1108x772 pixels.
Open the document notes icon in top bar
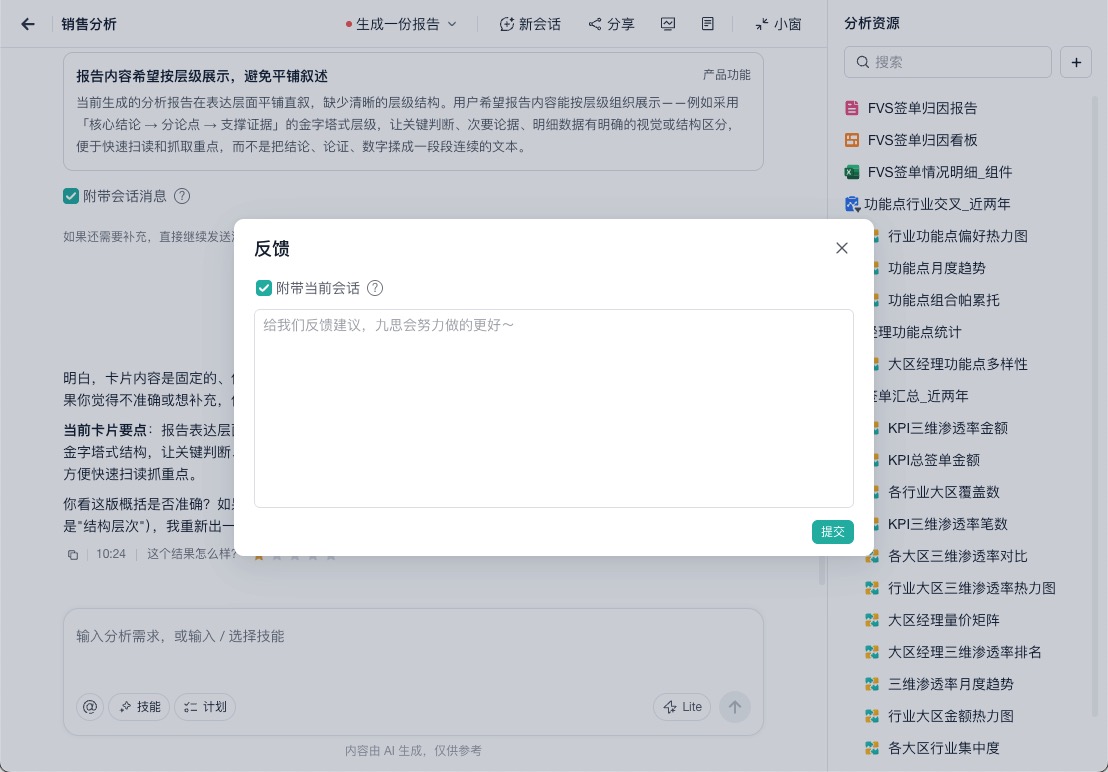(707, 24)
